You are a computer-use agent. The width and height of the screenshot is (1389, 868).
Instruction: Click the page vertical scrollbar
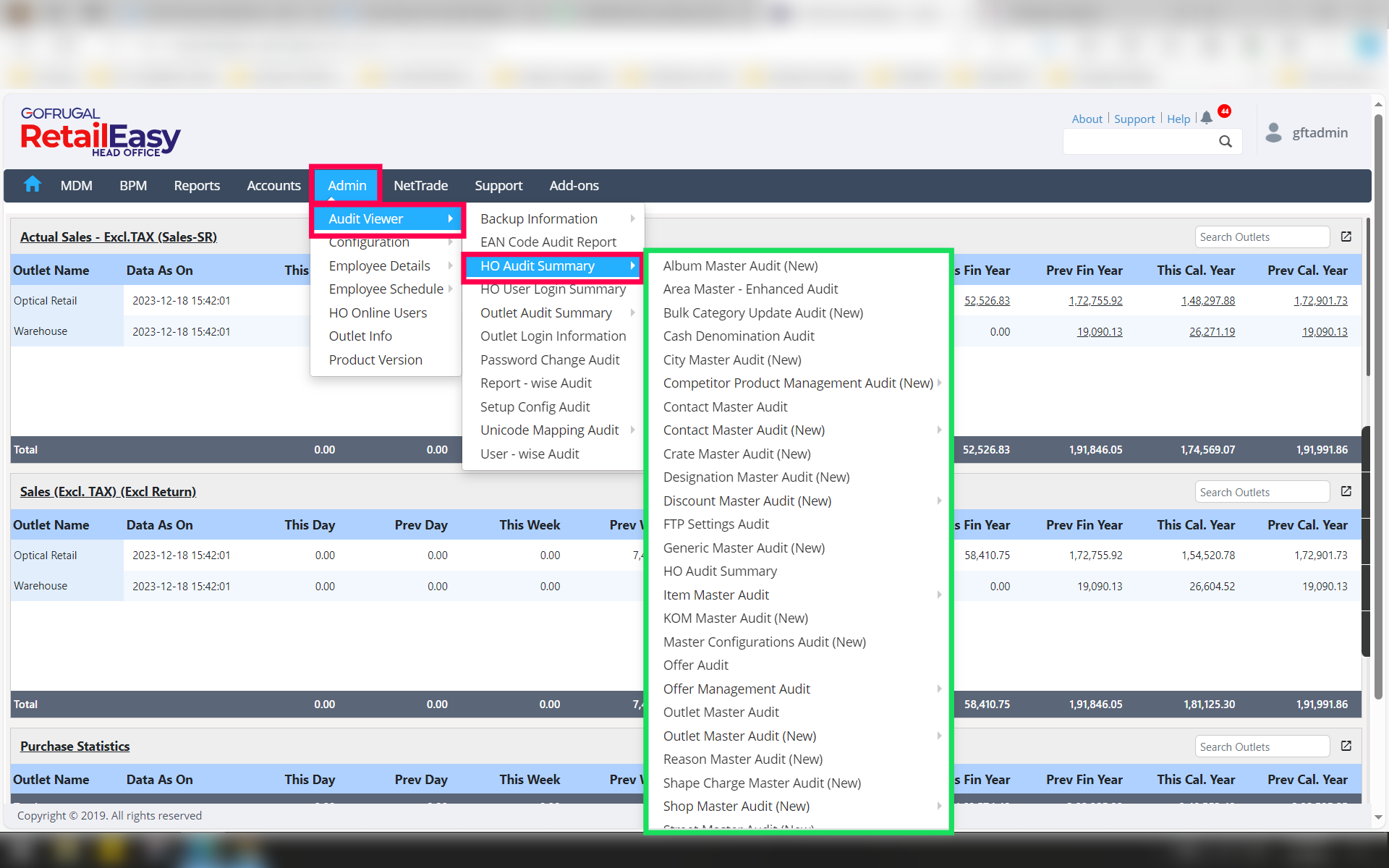[1378, 405]
